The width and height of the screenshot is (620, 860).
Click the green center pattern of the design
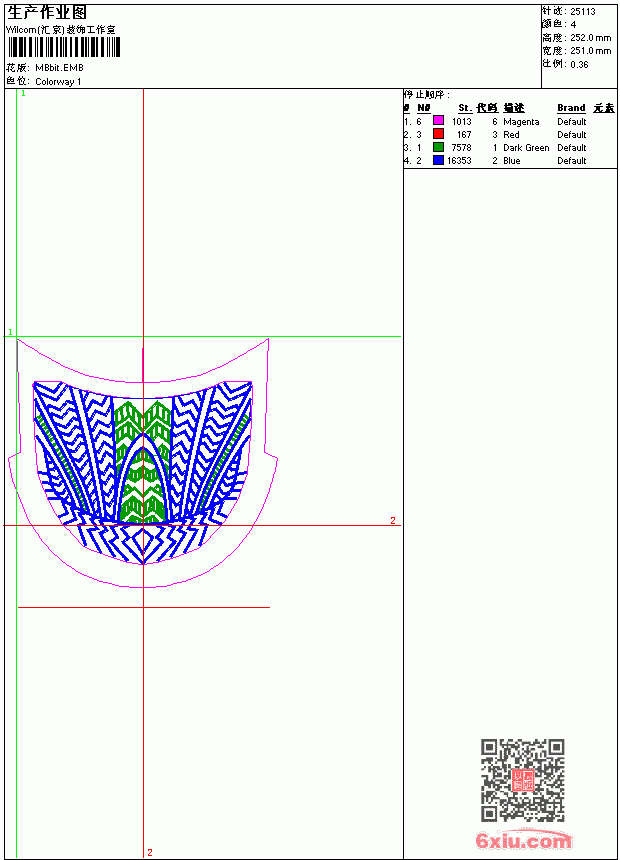click(143, 462)
